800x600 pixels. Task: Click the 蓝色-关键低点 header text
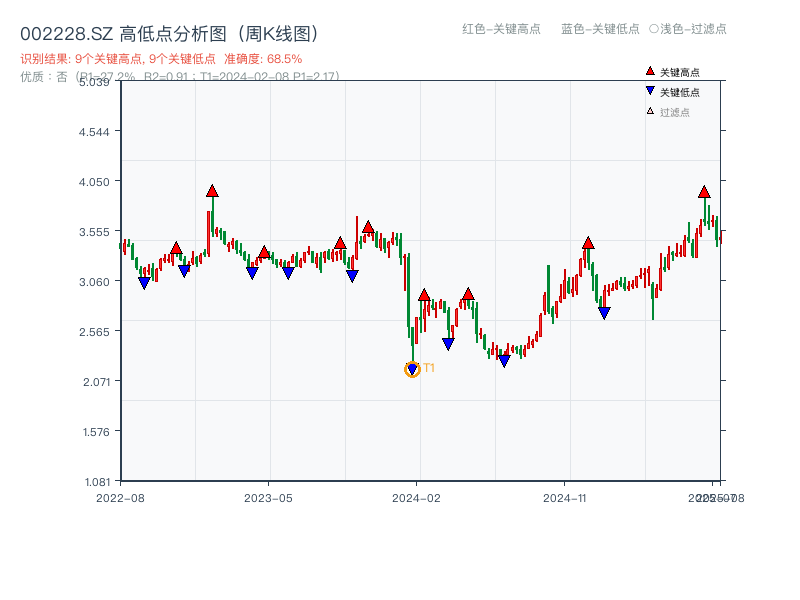point(600,29)
